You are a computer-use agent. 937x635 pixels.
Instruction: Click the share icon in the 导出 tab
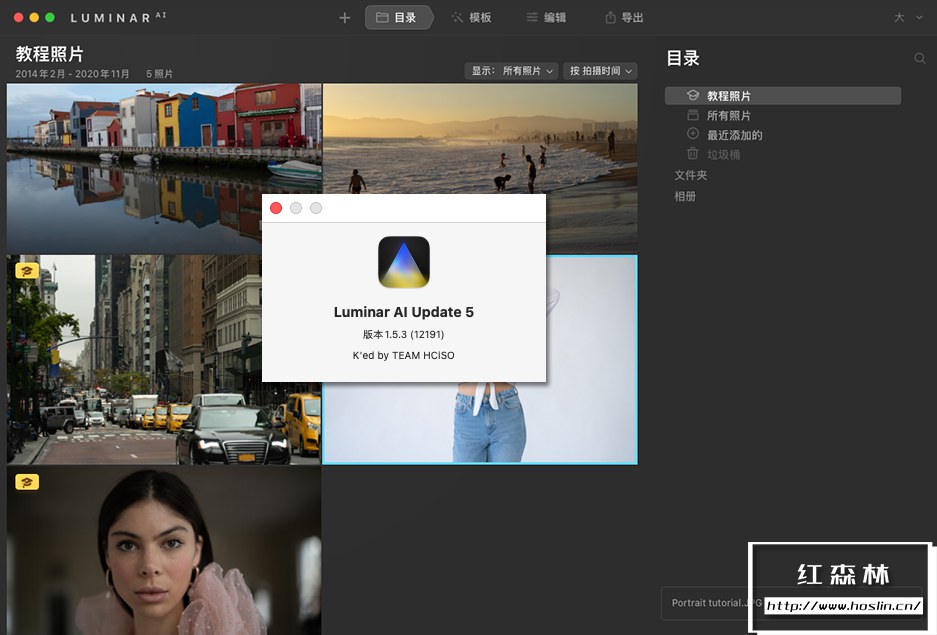pyautogui.click(x=610, y=18)
